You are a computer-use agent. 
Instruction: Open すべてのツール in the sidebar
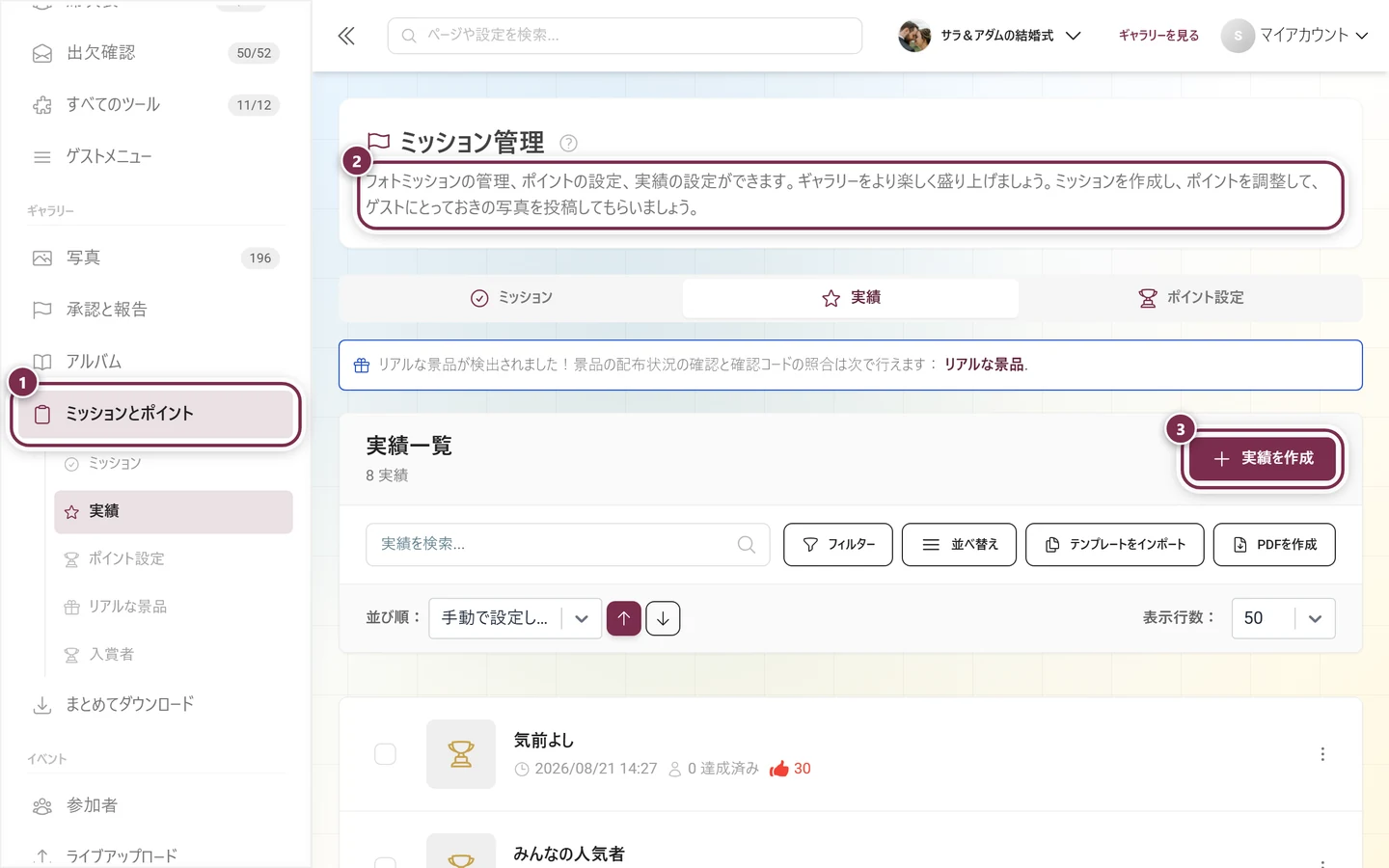tap(155, 105)
